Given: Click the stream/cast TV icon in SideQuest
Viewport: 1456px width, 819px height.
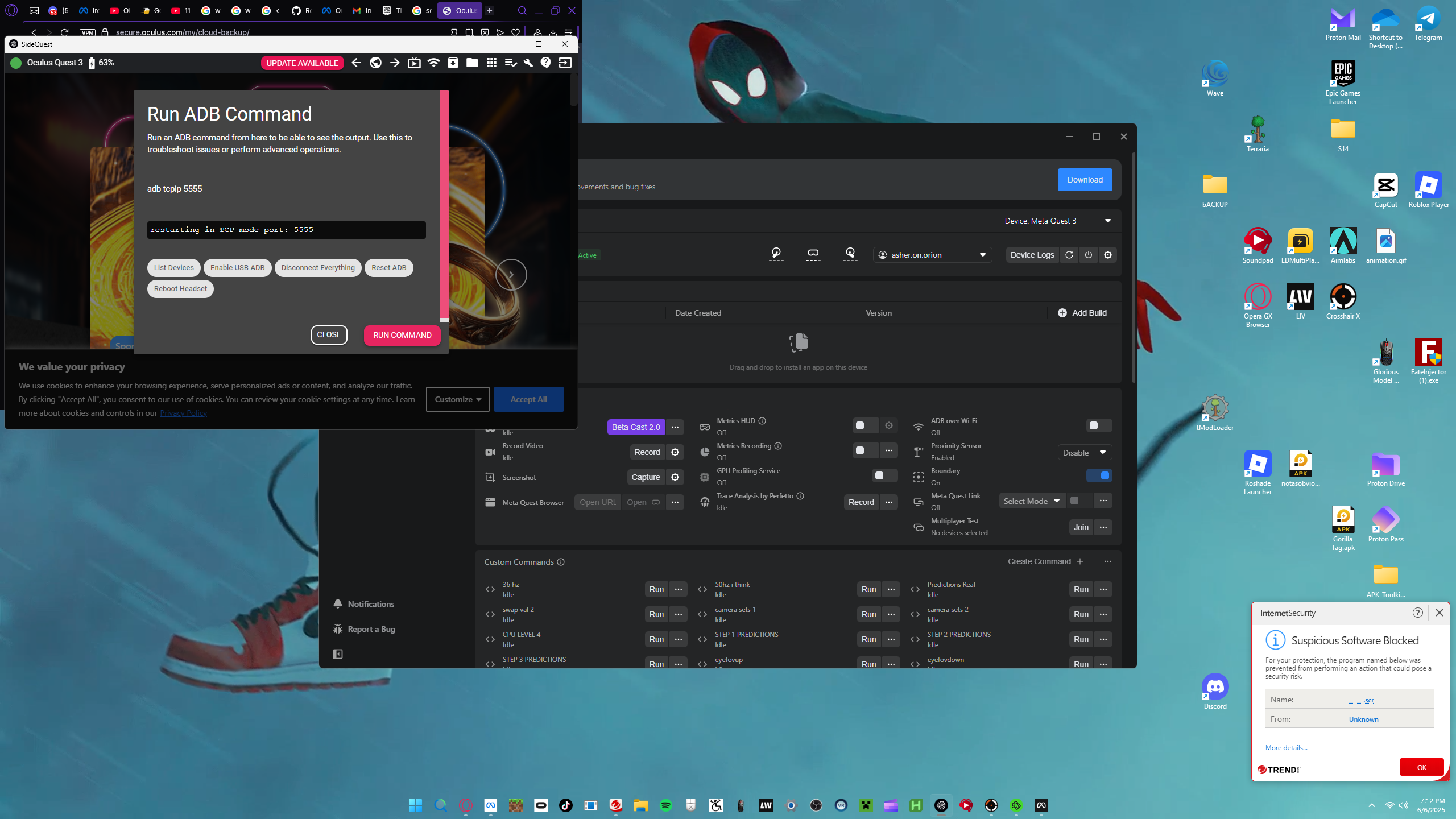Looking at the screenshot, I should point(414,63).
